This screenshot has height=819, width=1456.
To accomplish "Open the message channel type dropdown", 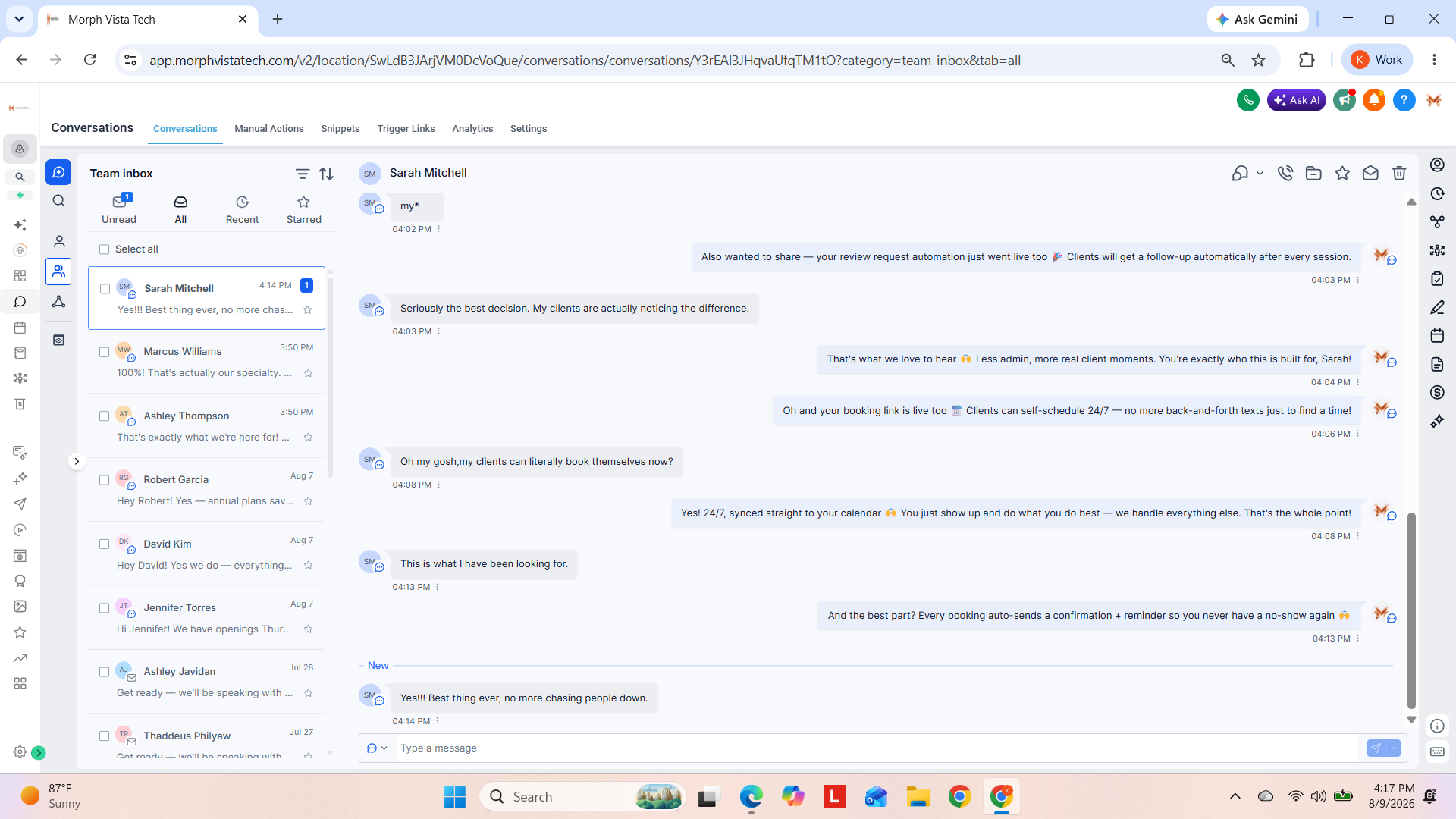I will tap(377, 748).
